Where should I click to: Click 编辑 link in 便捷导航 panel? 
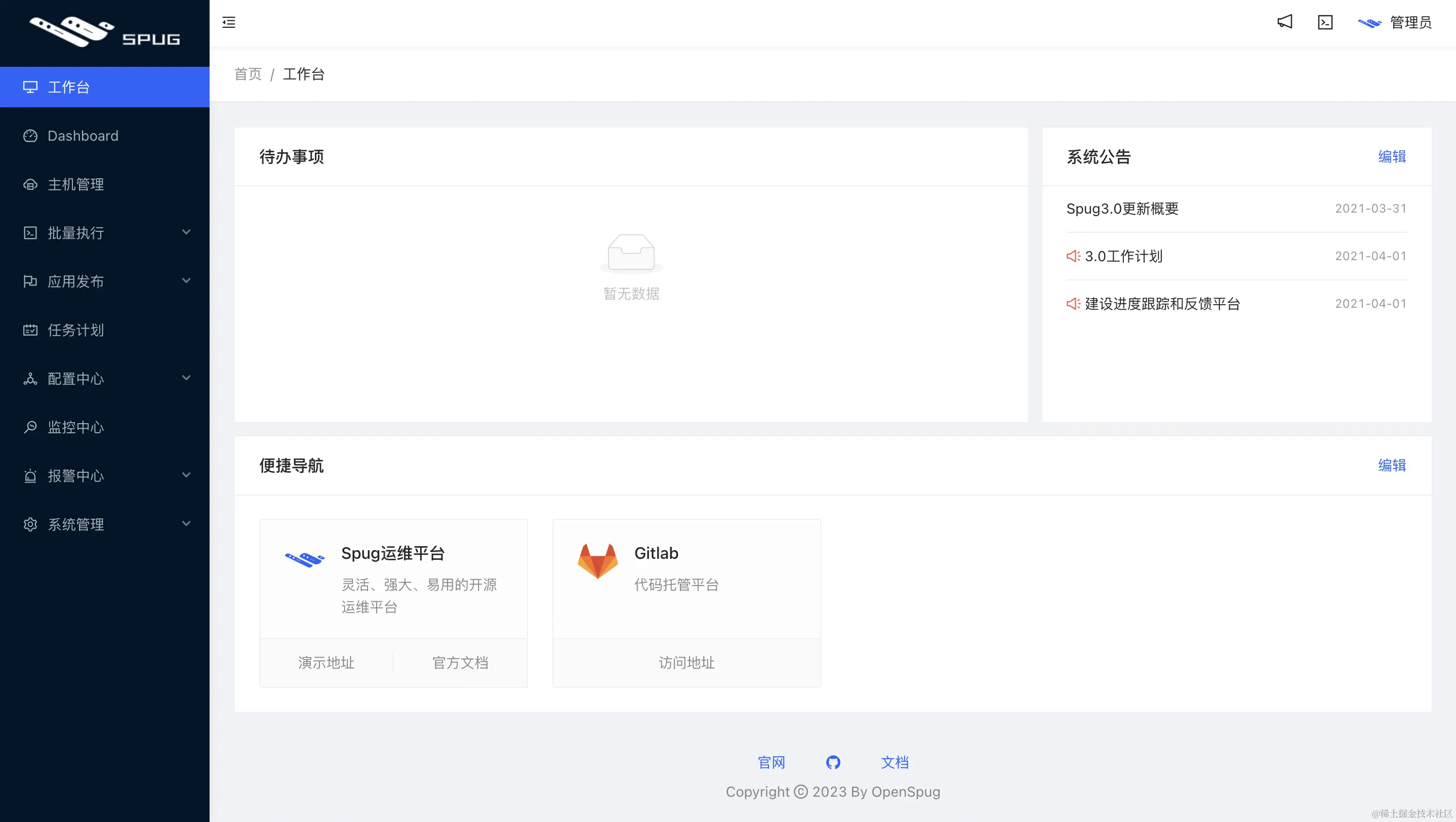pos(1392,465)
